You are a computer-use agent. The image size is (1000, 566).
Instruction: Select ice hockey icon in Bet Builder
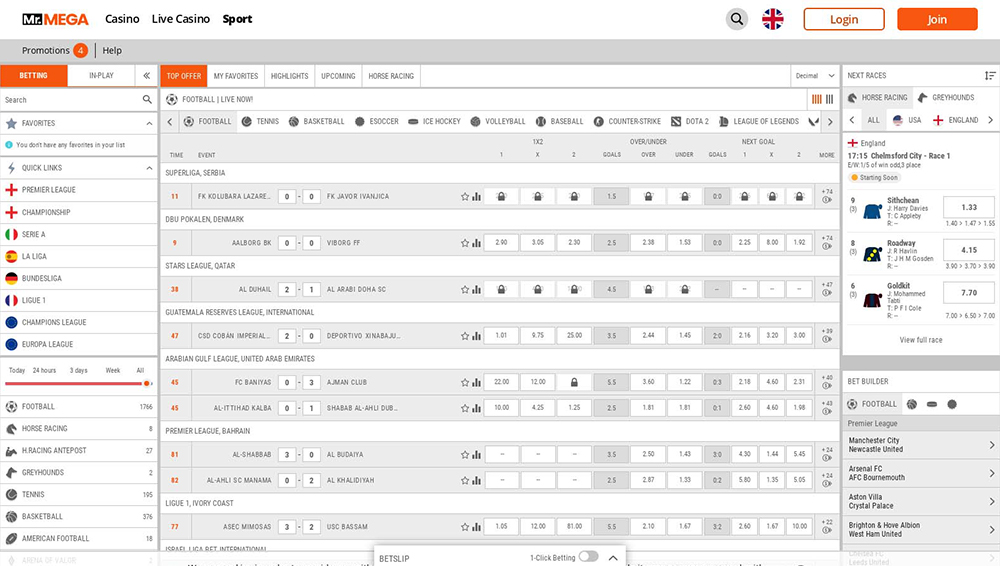click(932, 404)
